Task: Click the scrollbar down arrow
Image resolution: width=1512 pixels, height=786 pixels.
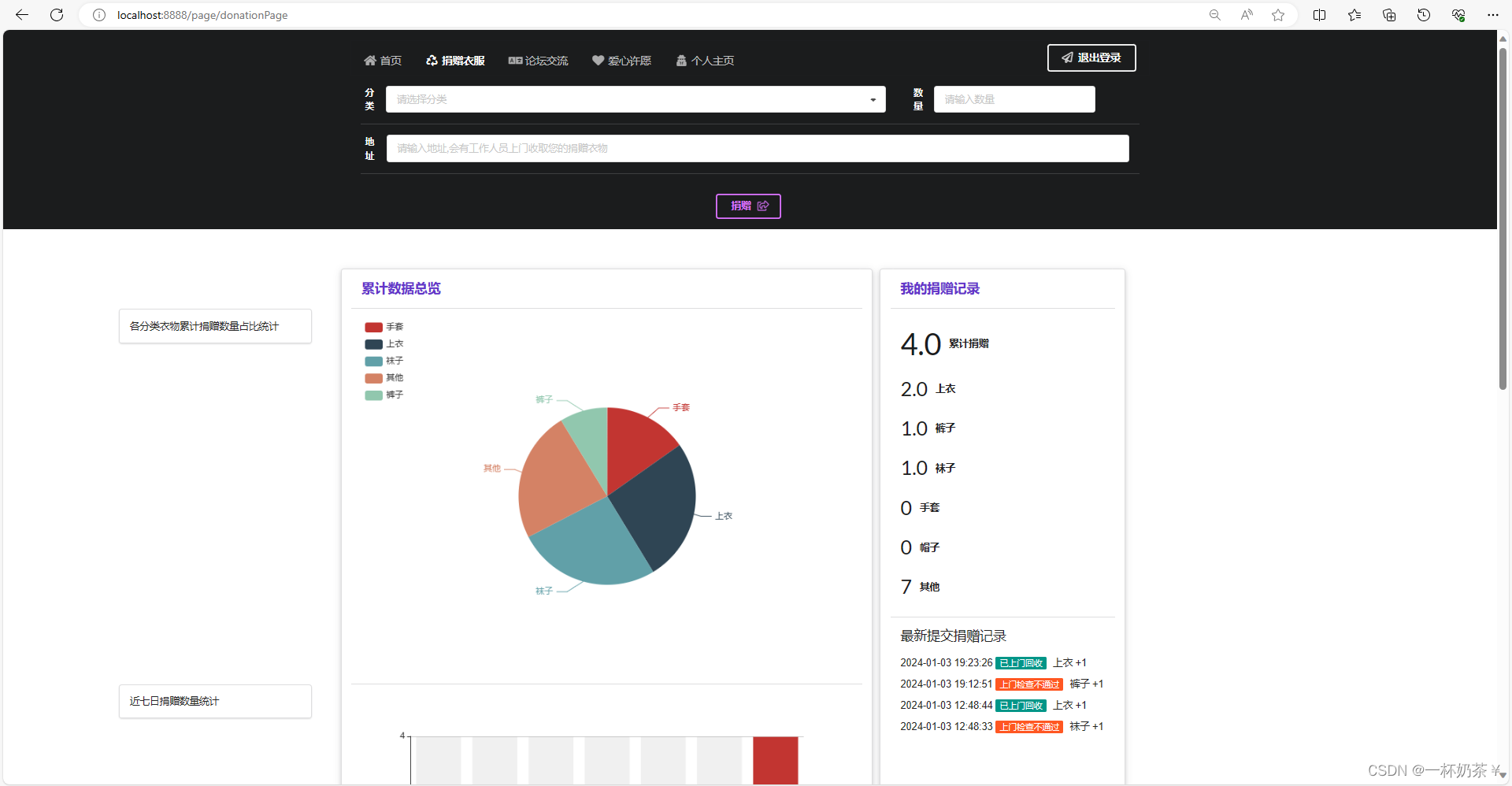Action: 1503,777
